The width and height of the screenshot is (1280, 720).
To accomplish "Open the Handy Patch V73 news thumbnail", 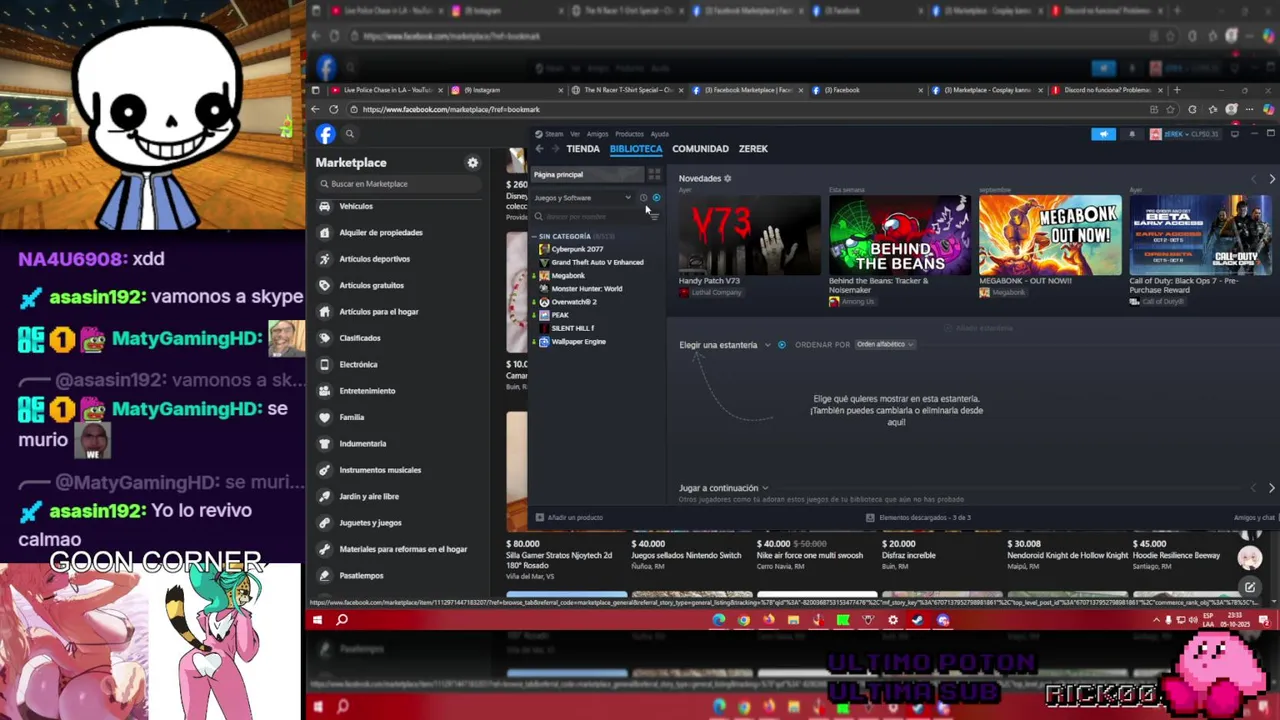I will coord(750,235).
